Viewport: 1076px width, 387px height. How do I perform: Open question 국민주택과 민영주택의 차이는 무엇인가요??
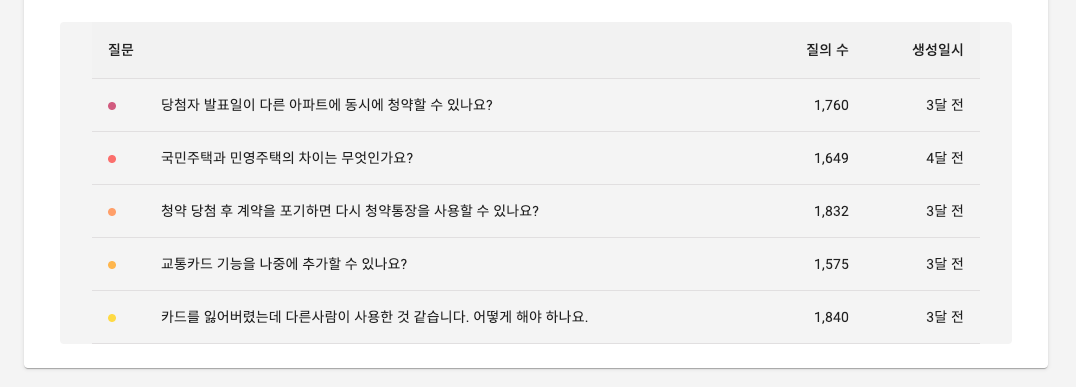tap(287, 159)
